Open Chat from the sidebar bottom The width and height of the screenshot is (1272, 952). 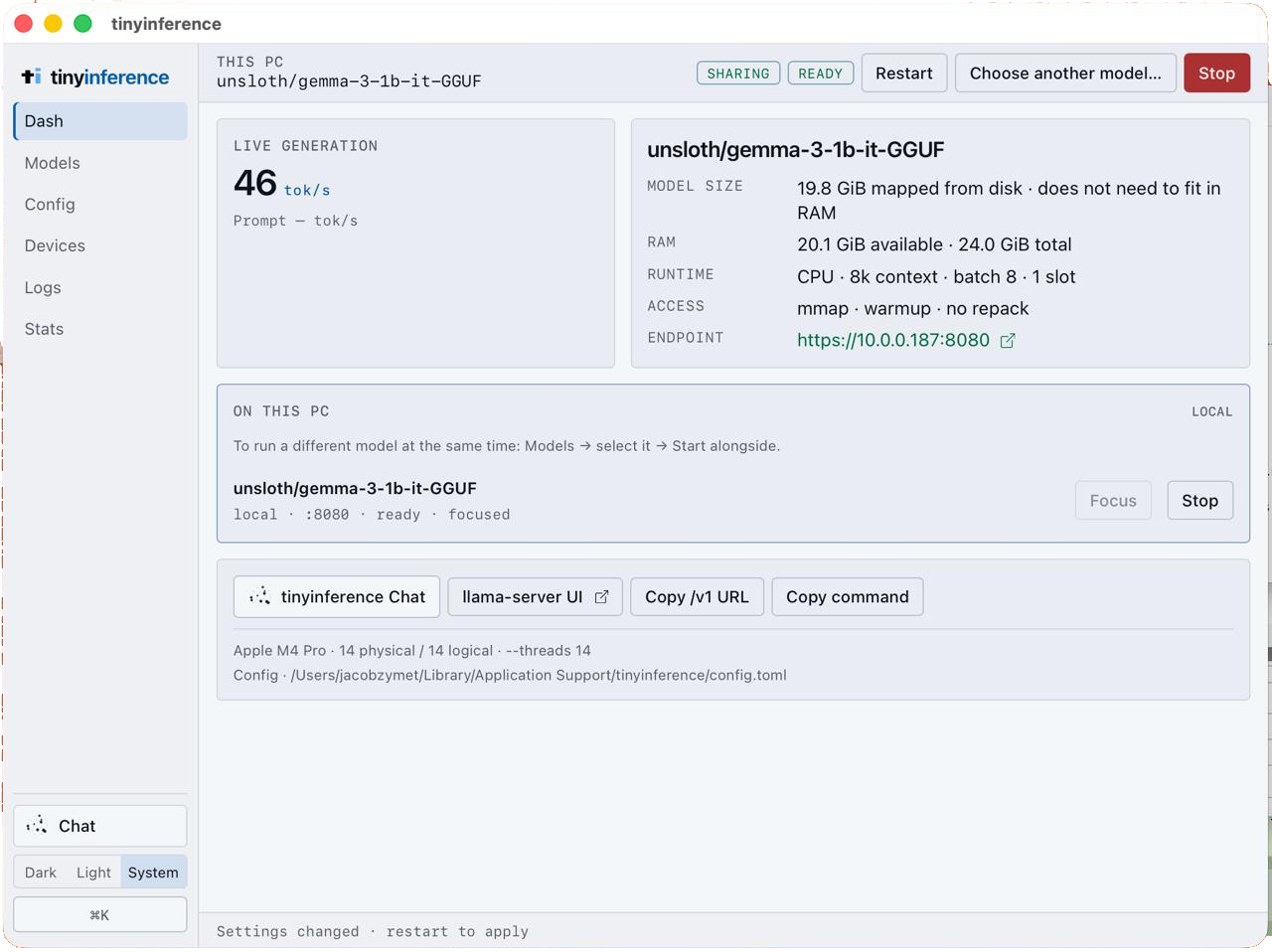coord(100,826)
